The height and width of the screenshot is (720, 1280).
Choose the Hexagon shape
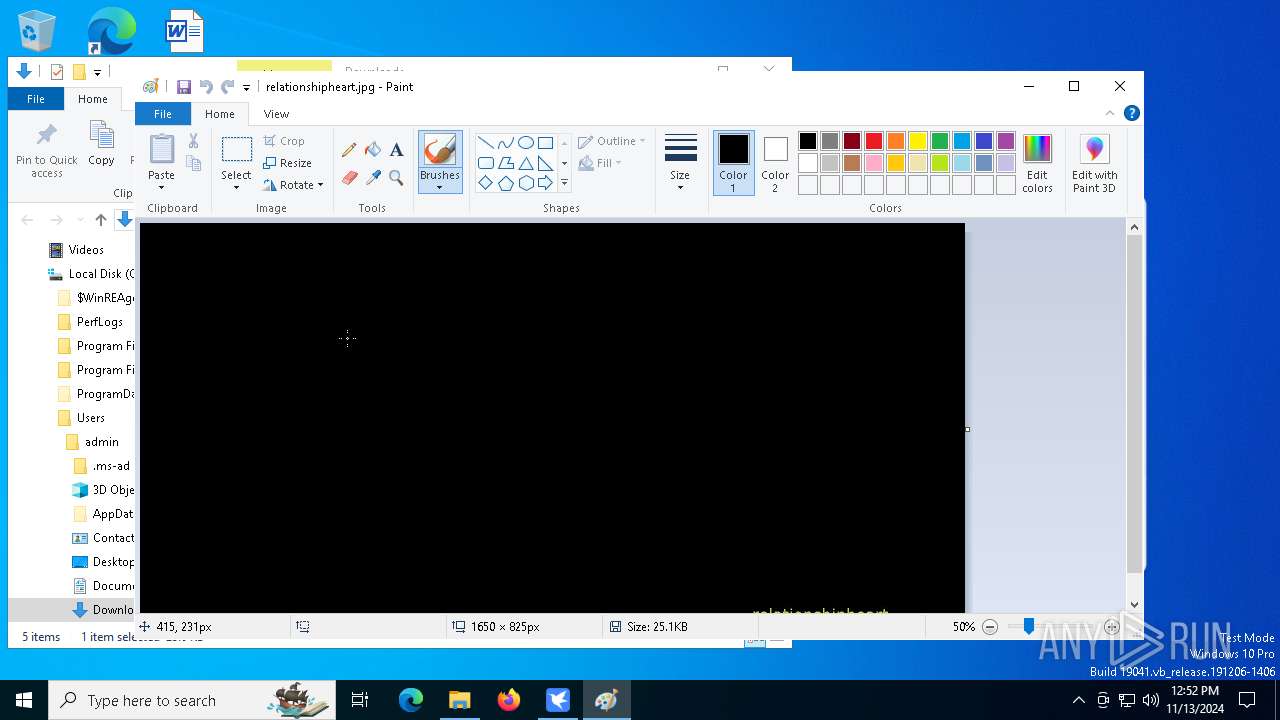[525, 183]
